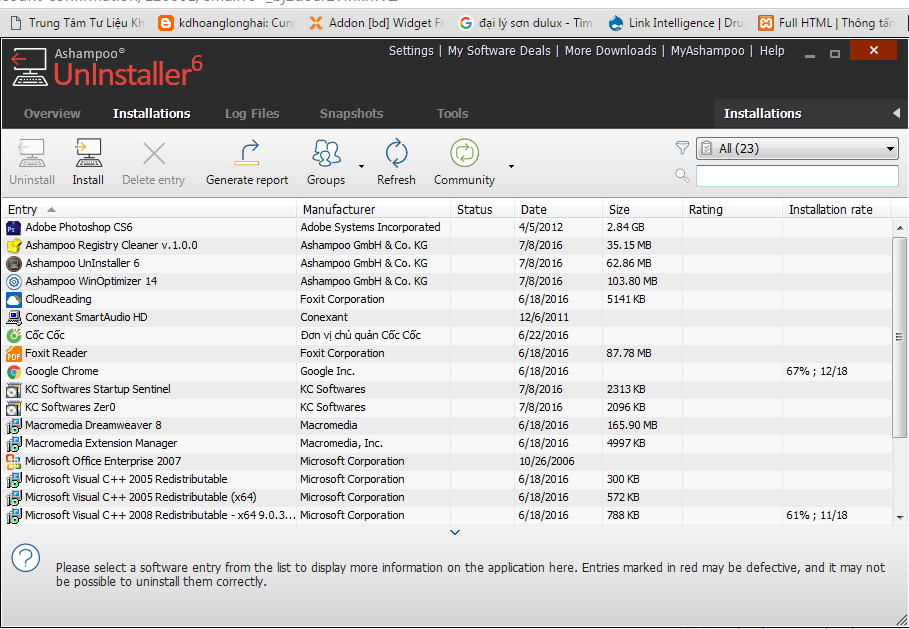Open the Settings link
Image resolution: width=909 pixels, height=629 pixels.
point(411,51)
